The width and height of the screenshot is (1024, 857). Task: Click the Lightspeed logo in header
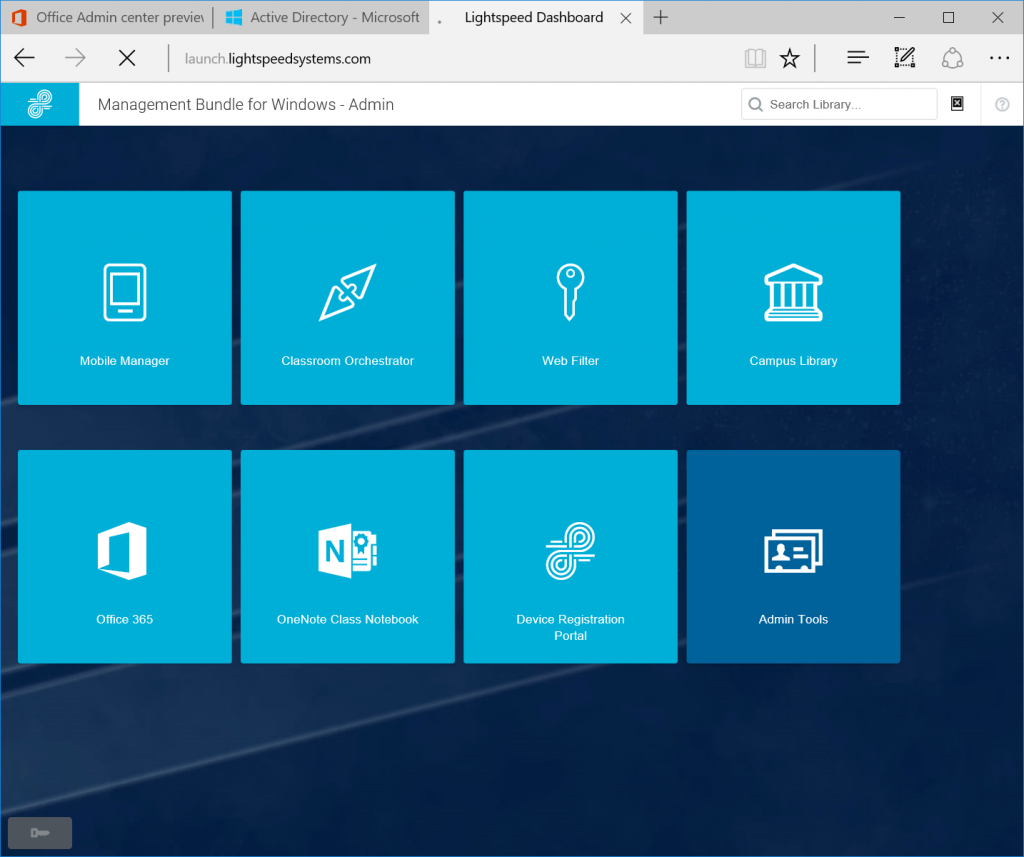[40, 104]
